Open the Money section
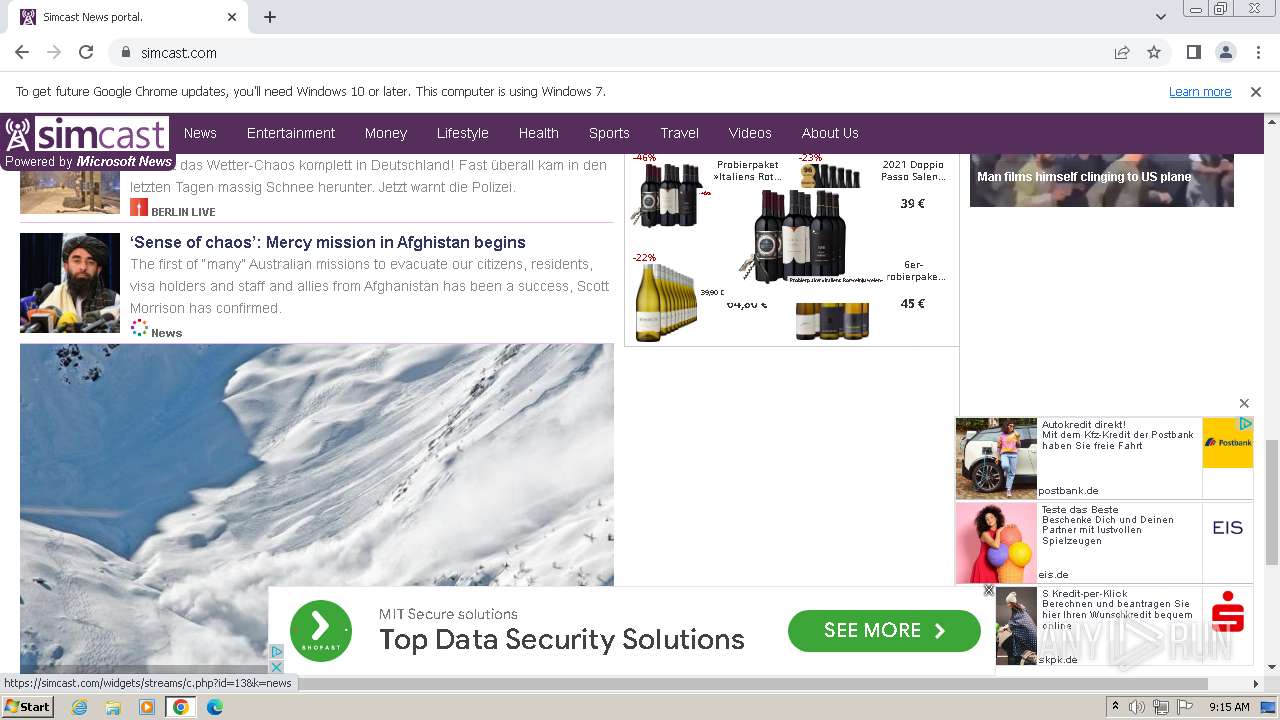 pyautogui.click(x=386, y=133)
